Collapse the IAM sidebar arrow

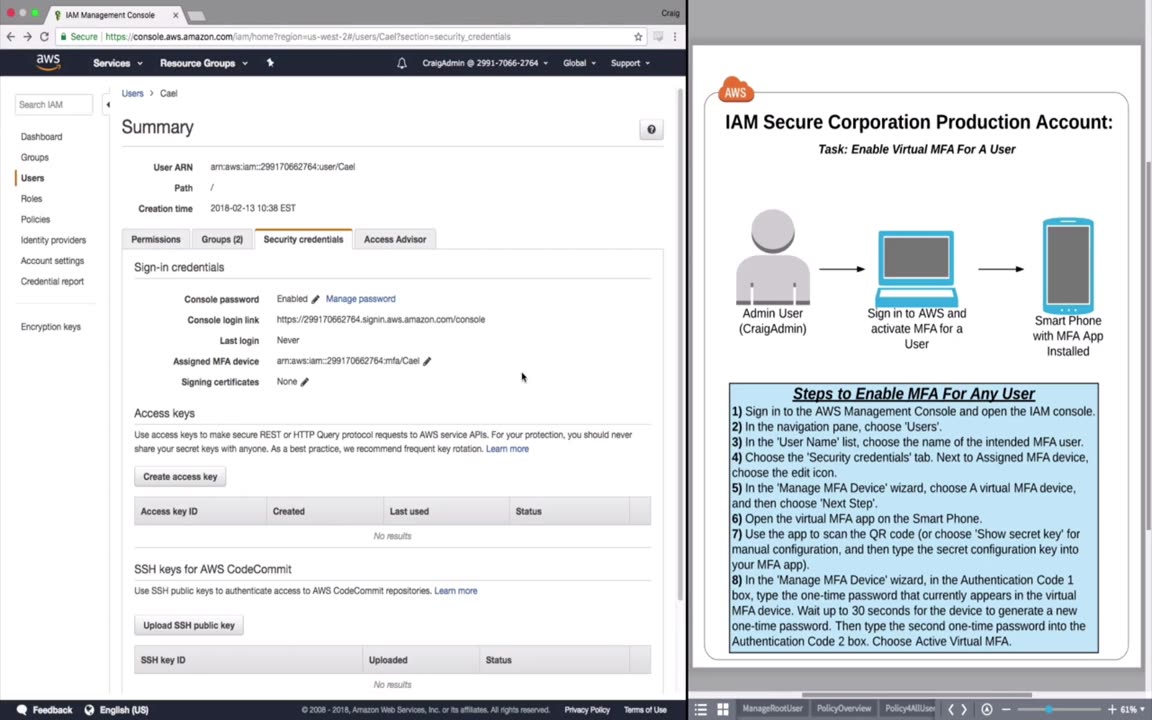(108, 104)
